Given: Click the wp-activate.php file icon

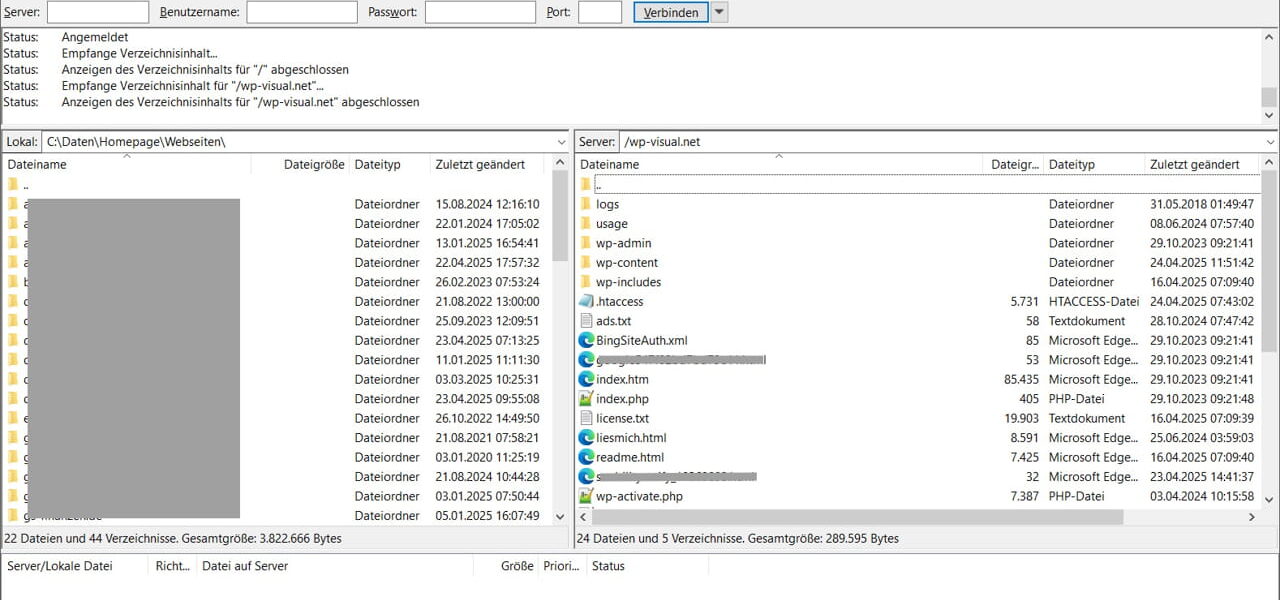Looking at the screenshot, I should click(x=586, y=496).
